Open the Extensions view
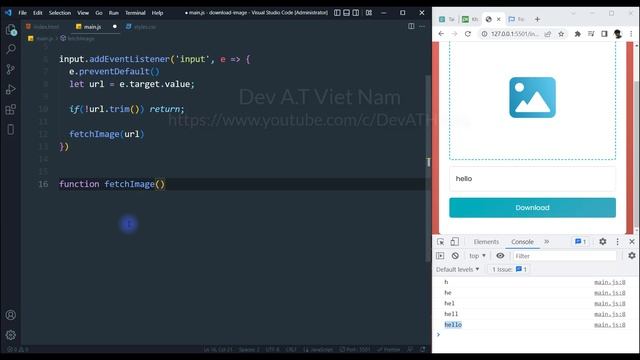Image resolution: width=640 pixels, height=360 pixels. point(11,109)
